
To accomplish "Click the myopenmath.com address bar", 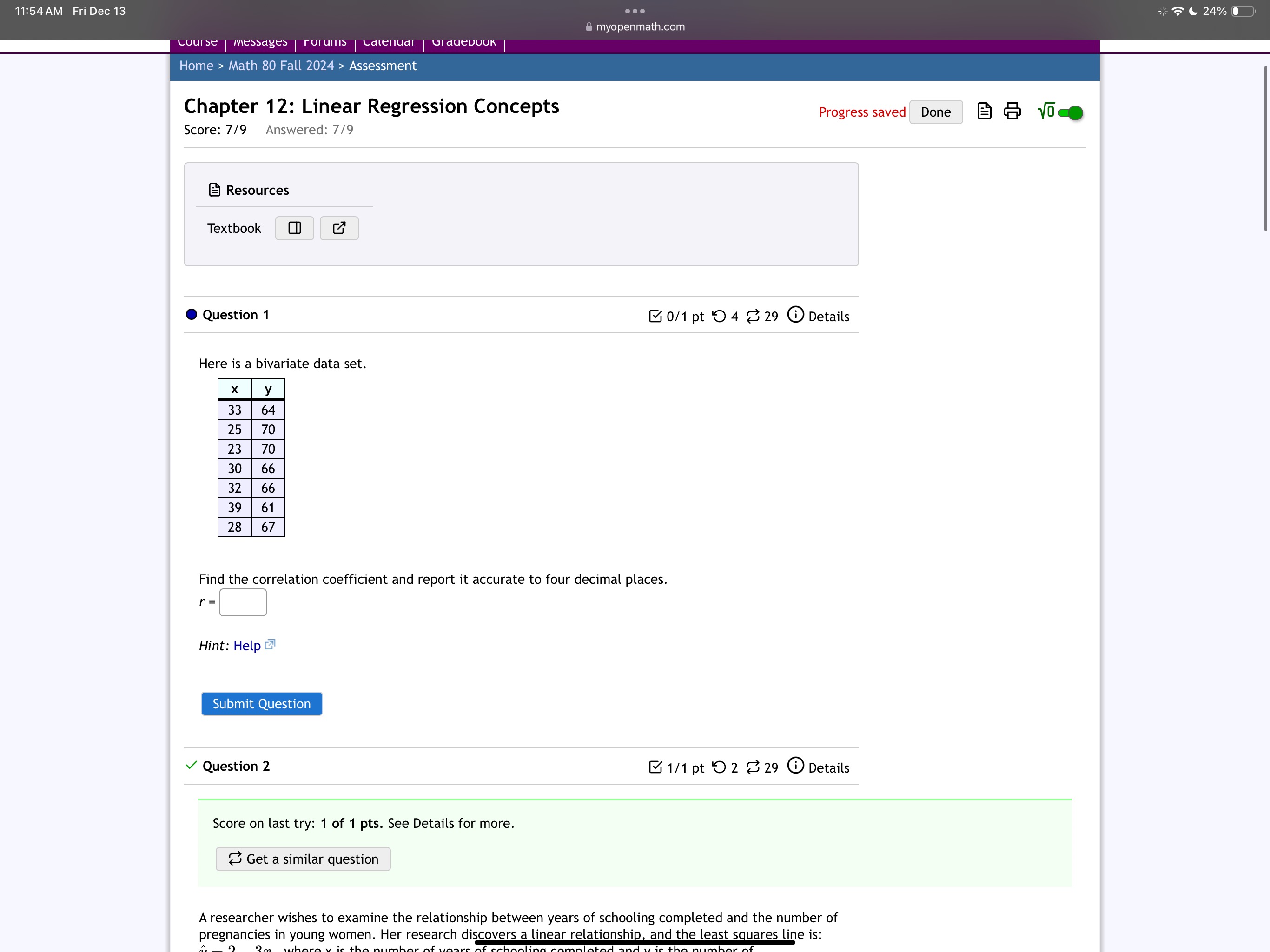I will pos(635,27).
